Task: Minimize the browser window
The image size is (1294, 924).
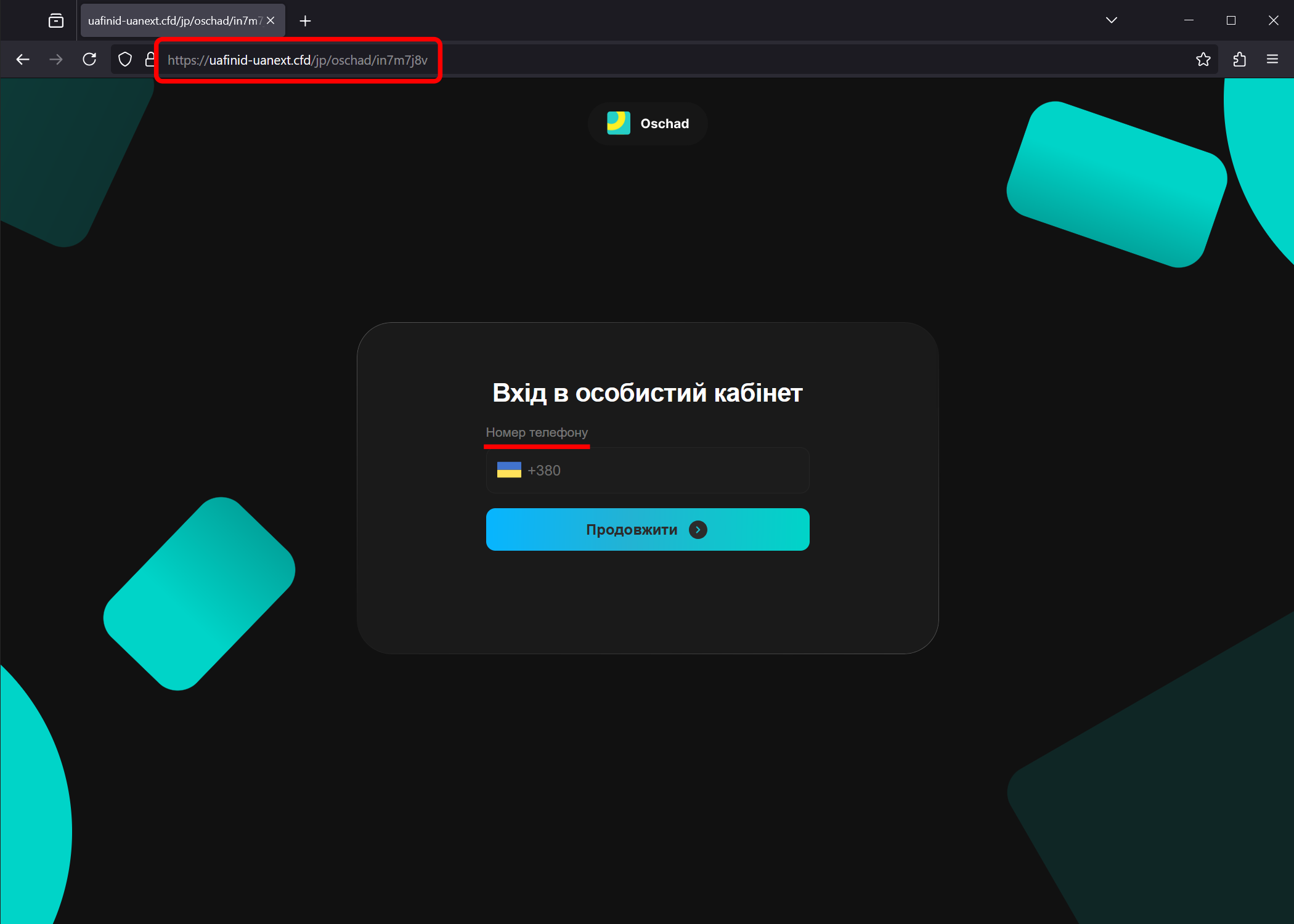Action: click(1189, 20)
